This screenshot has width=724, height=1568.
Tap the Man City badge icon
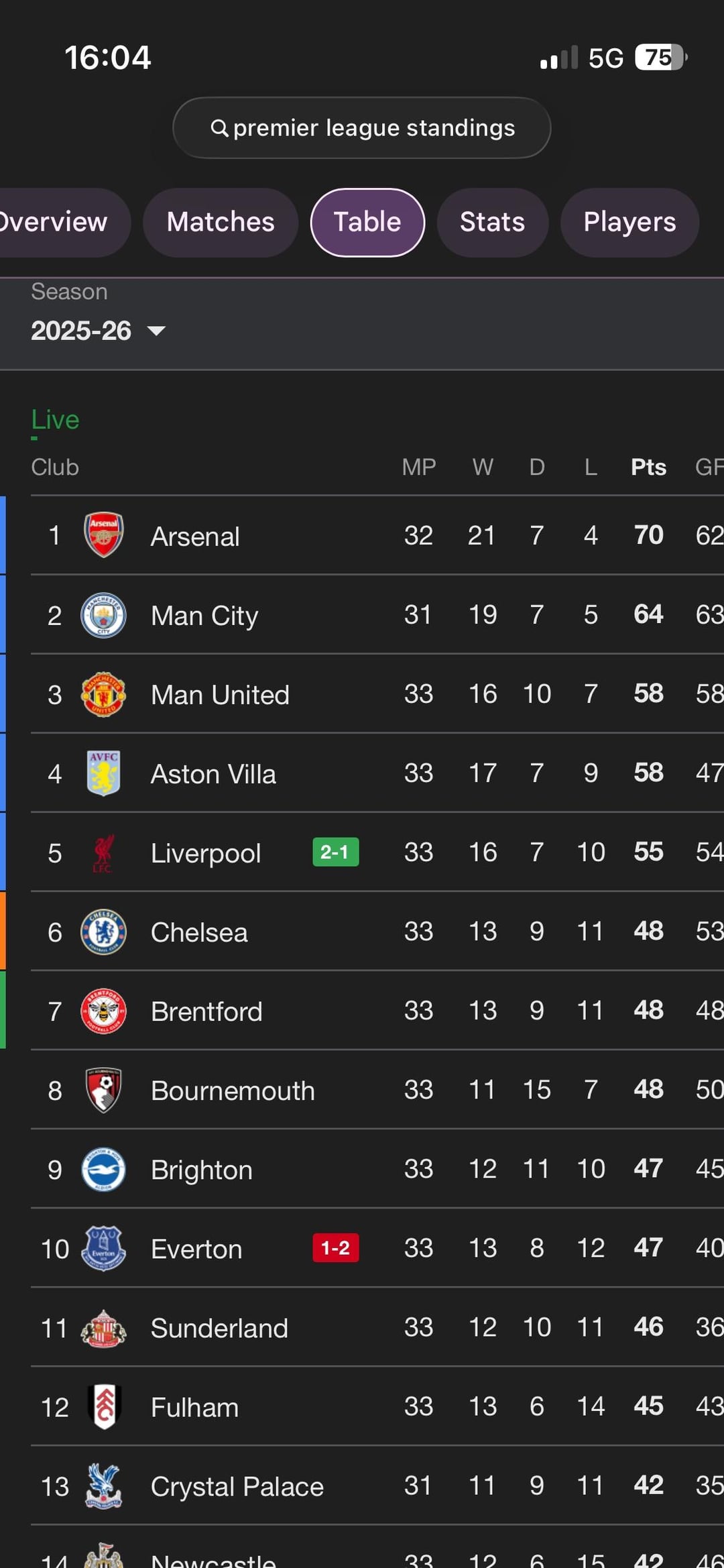[103, 614]
